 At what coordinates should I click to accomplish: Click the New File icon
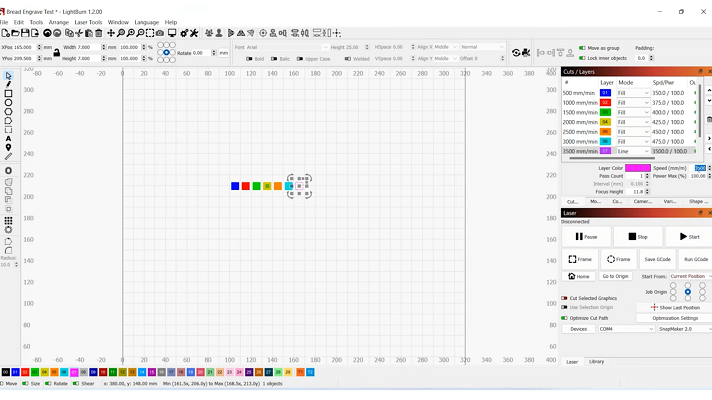click(5, 33)
